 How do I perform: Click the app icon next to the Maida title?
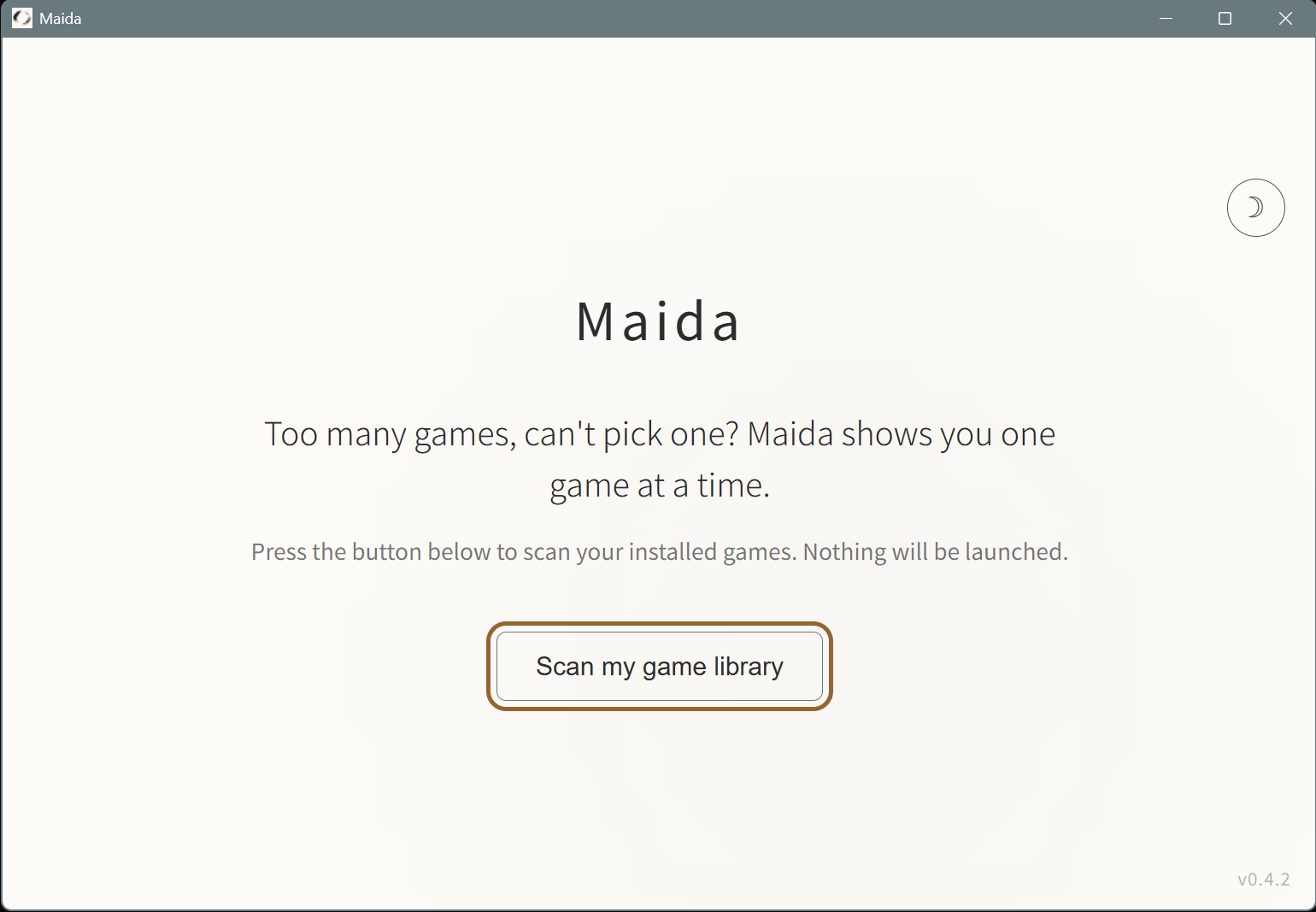(22, 17)
